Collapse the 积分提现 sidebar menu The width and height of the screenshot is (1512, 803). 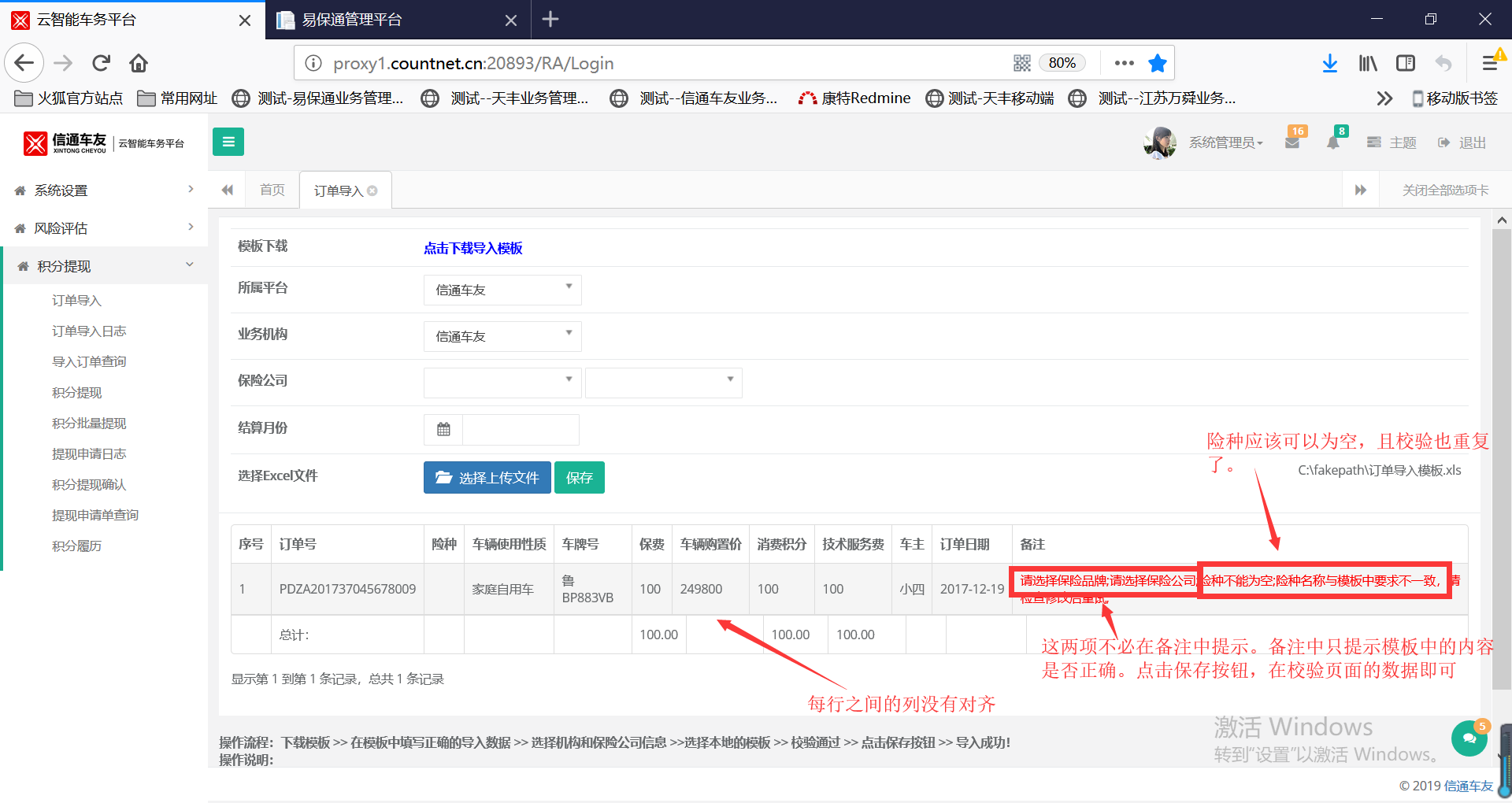(x=106, y=266)
